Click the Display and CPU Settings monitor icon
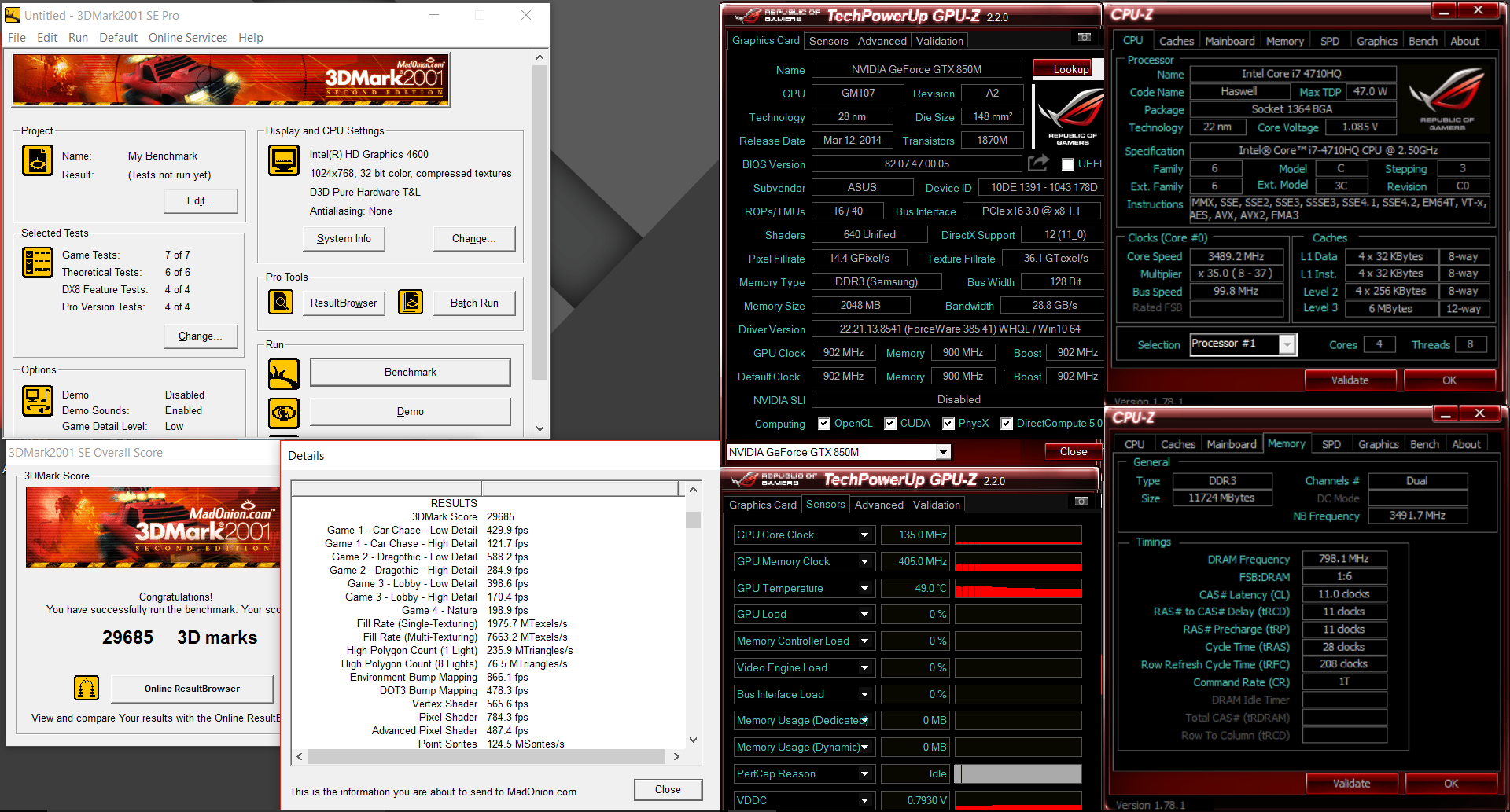Image resolution: width=1510 pixels, height=812 pixels. coord(283,160)
